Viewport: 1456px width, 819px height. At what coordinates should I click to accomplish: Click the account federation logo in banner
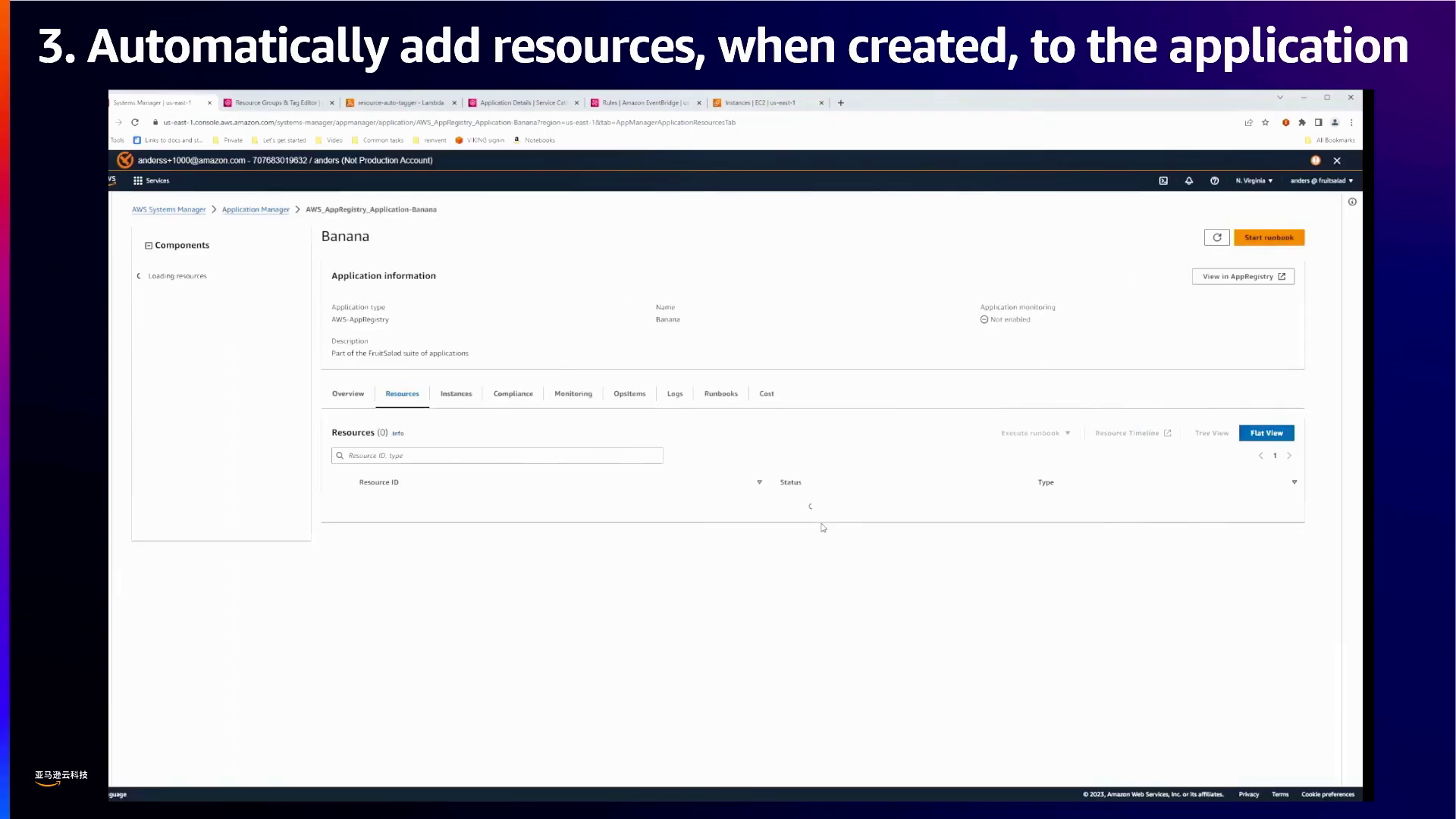(125, 160)
